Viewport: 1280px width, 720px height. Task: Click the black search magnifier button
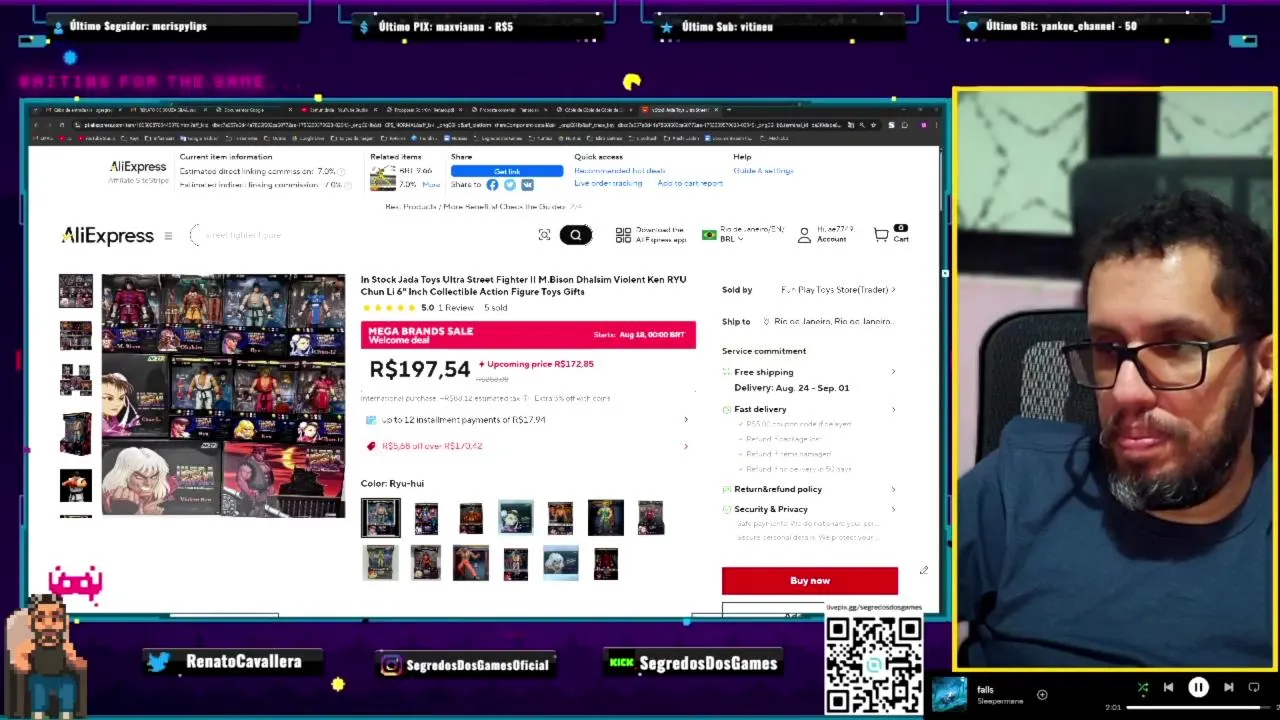pyautogui.click(x=576, y=235)
